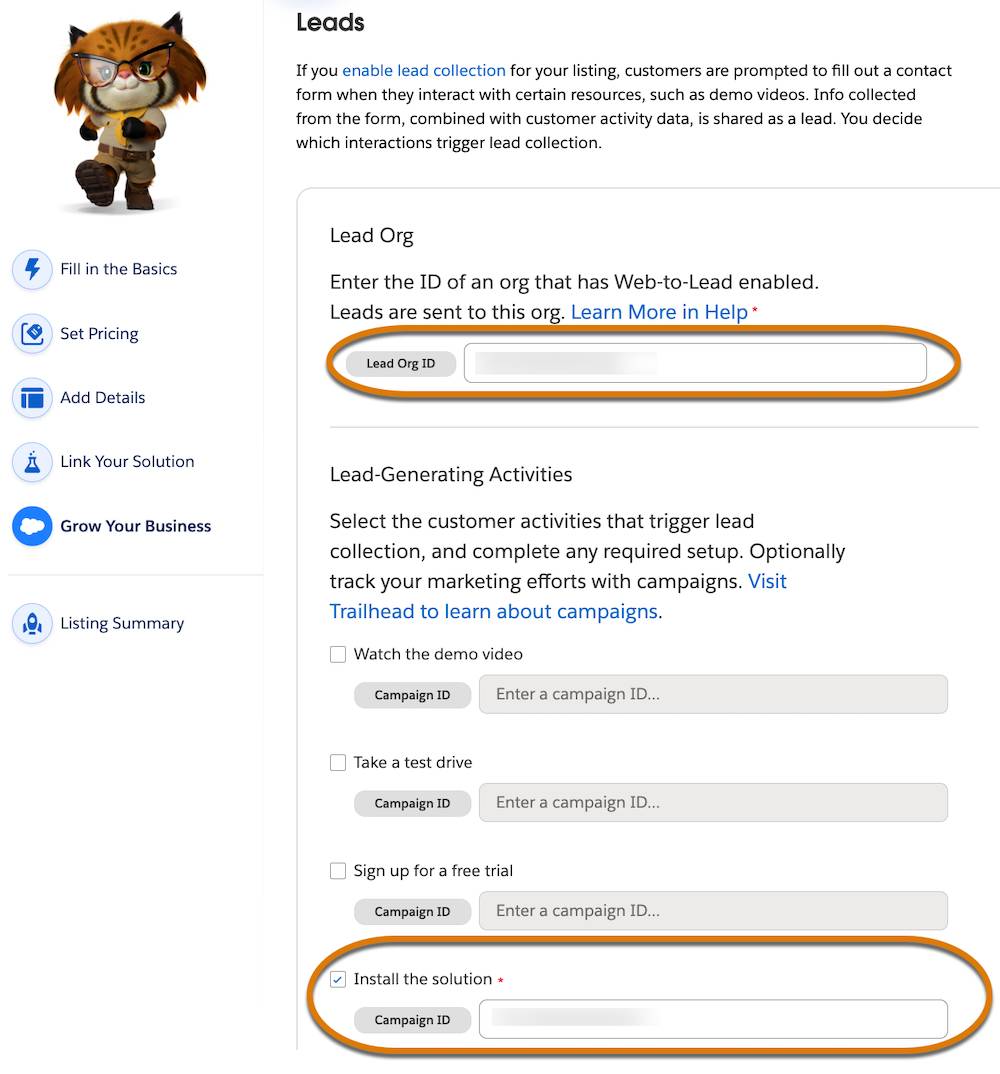Screen dimensions: 1000x1074
Task: Enable Sign up for a free trial
Action: (x=338, y=871)
